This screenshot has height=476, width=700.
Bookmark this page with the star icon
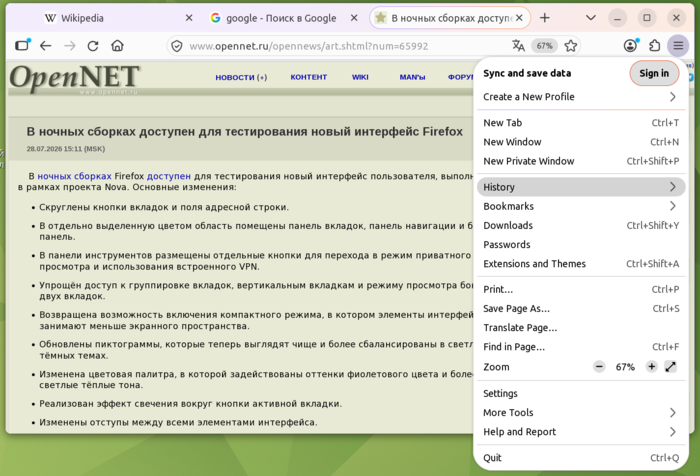571,46
